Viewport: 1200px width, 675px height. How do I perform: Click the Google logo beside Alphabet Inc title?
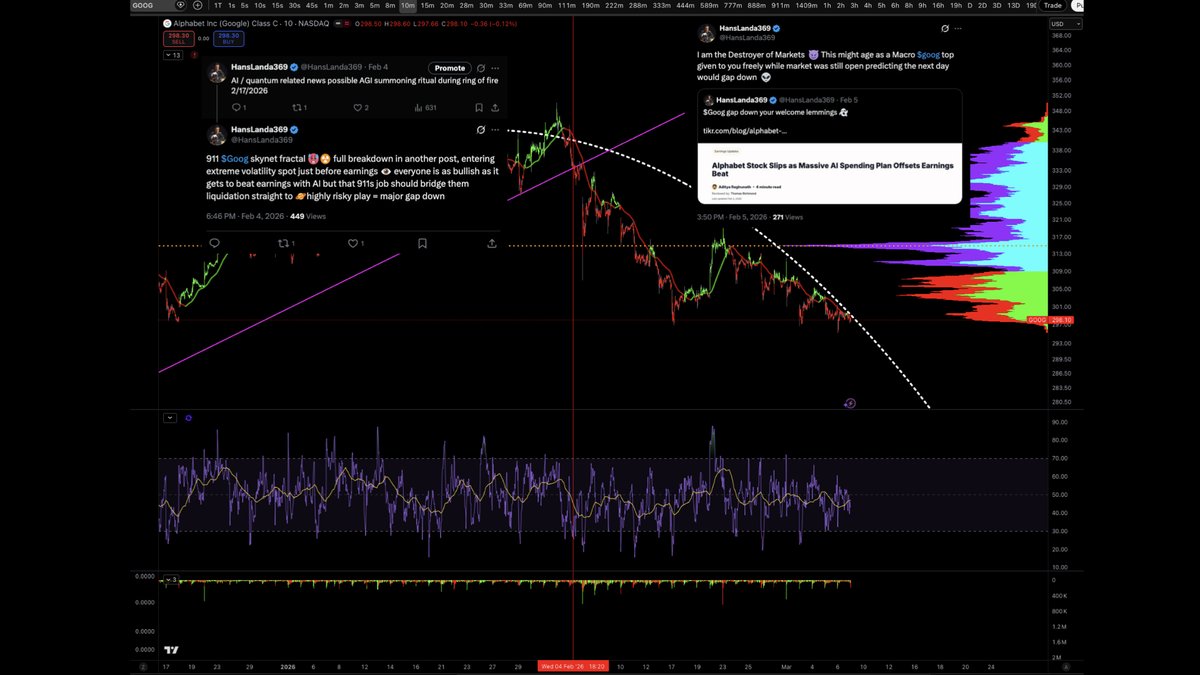[167, 23]
